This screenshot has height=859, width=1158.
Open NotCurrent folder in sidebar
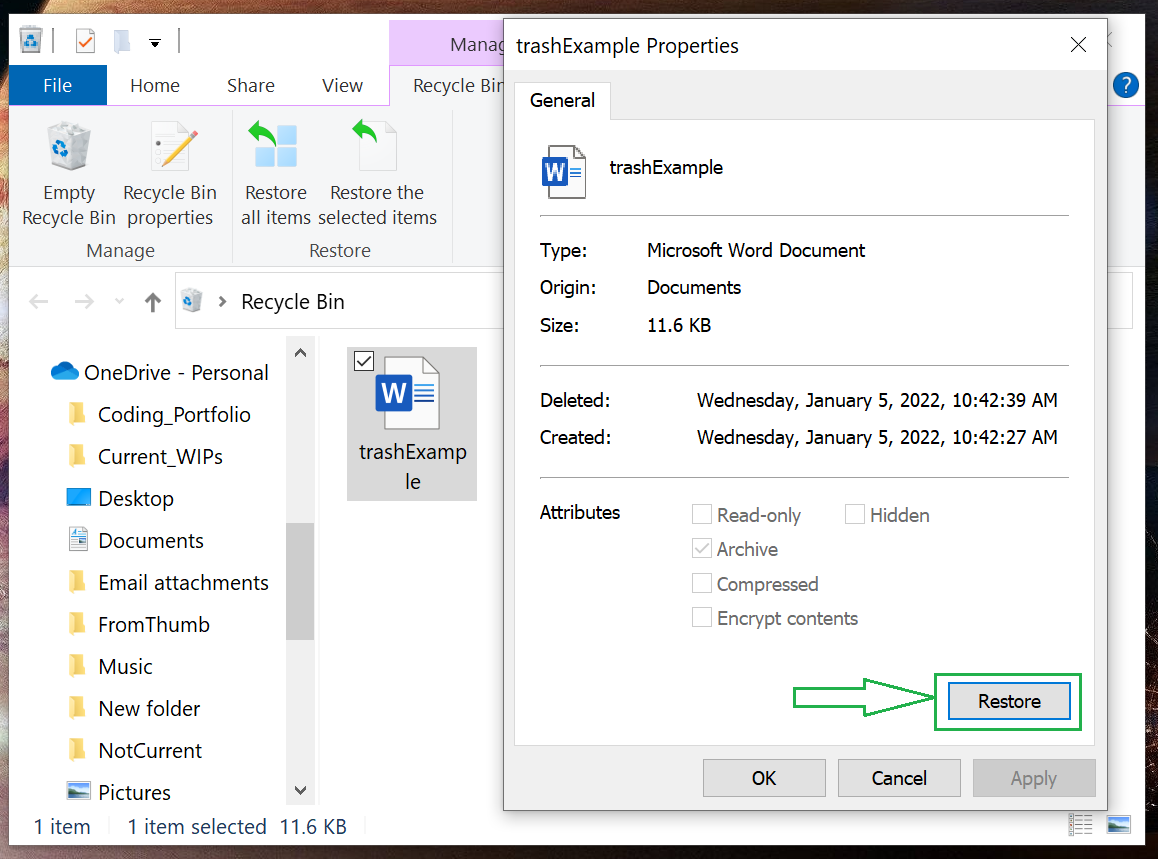134,751
